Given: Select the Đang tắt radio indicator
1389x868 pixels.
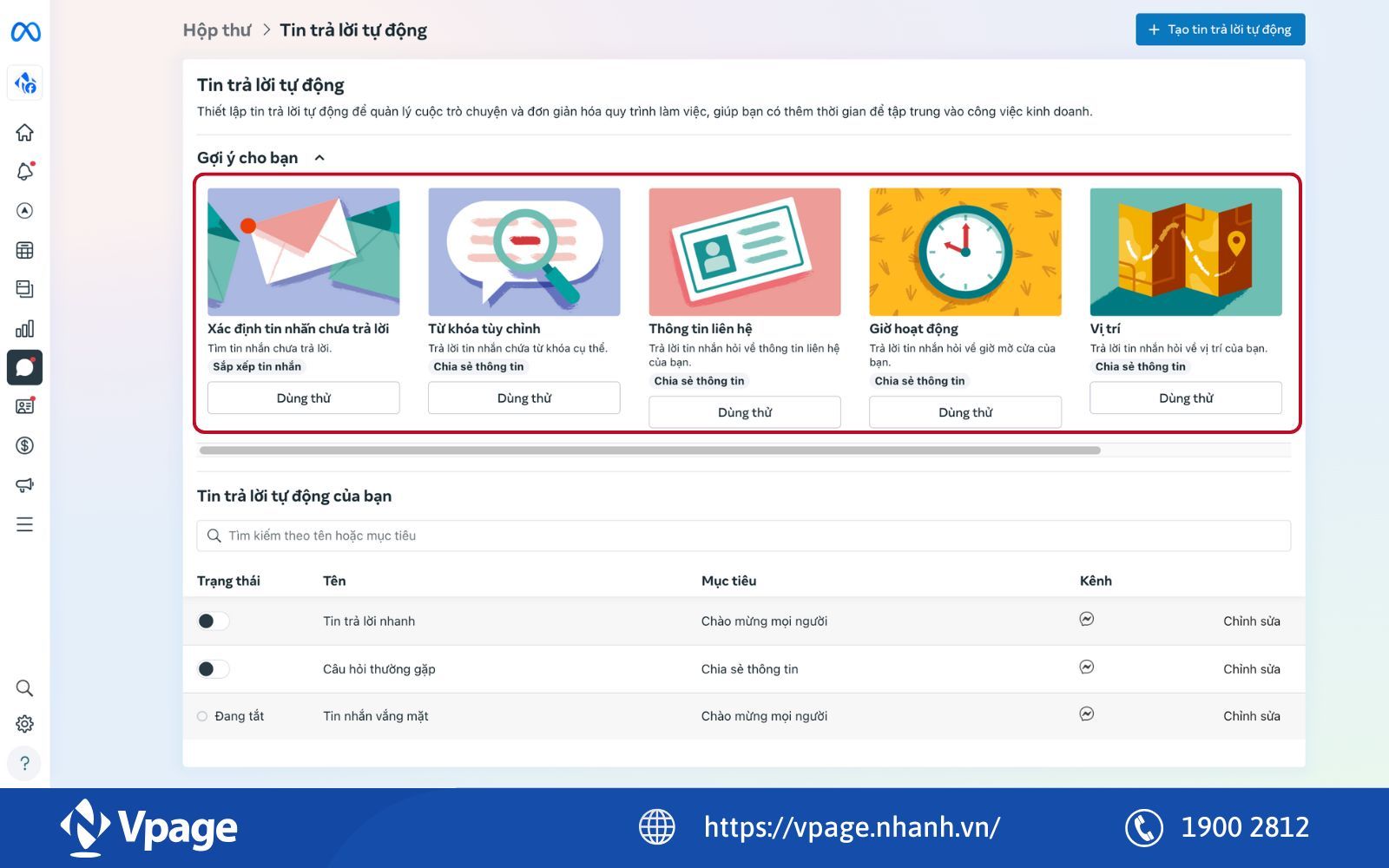Looking at the screenshot, I should (x=202, y=716).
